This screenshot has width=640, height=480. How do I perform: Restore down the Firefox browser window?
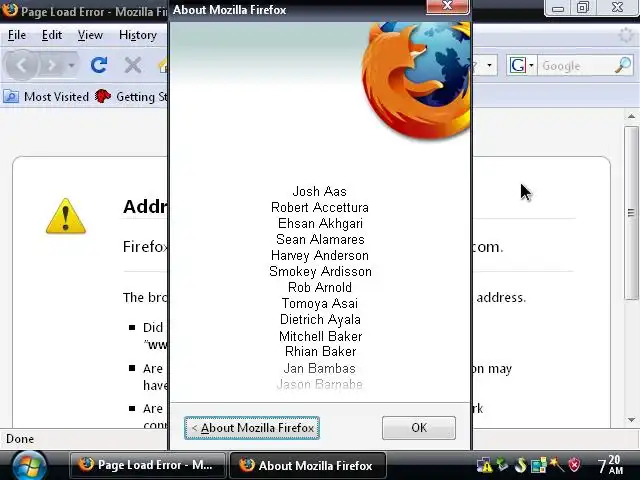click(x=582, y=7)
